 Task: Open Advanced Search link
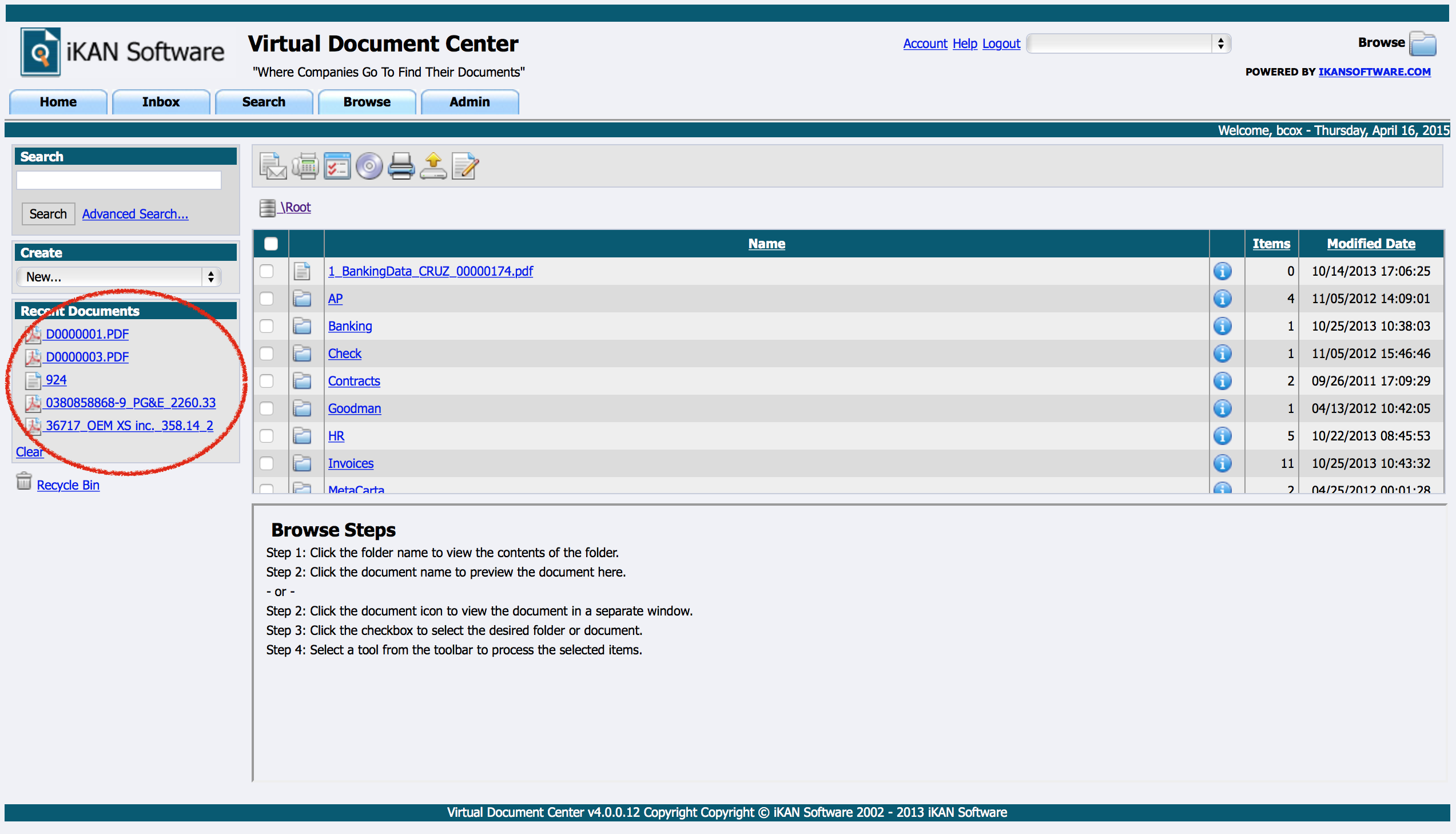[135, 213]
